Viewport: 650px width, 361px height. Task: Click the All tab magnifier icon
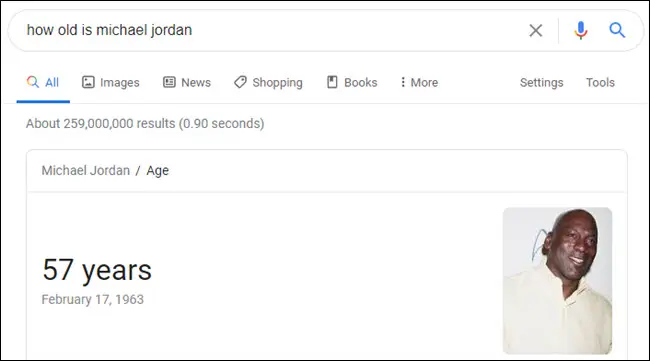[x=33, y=82]
